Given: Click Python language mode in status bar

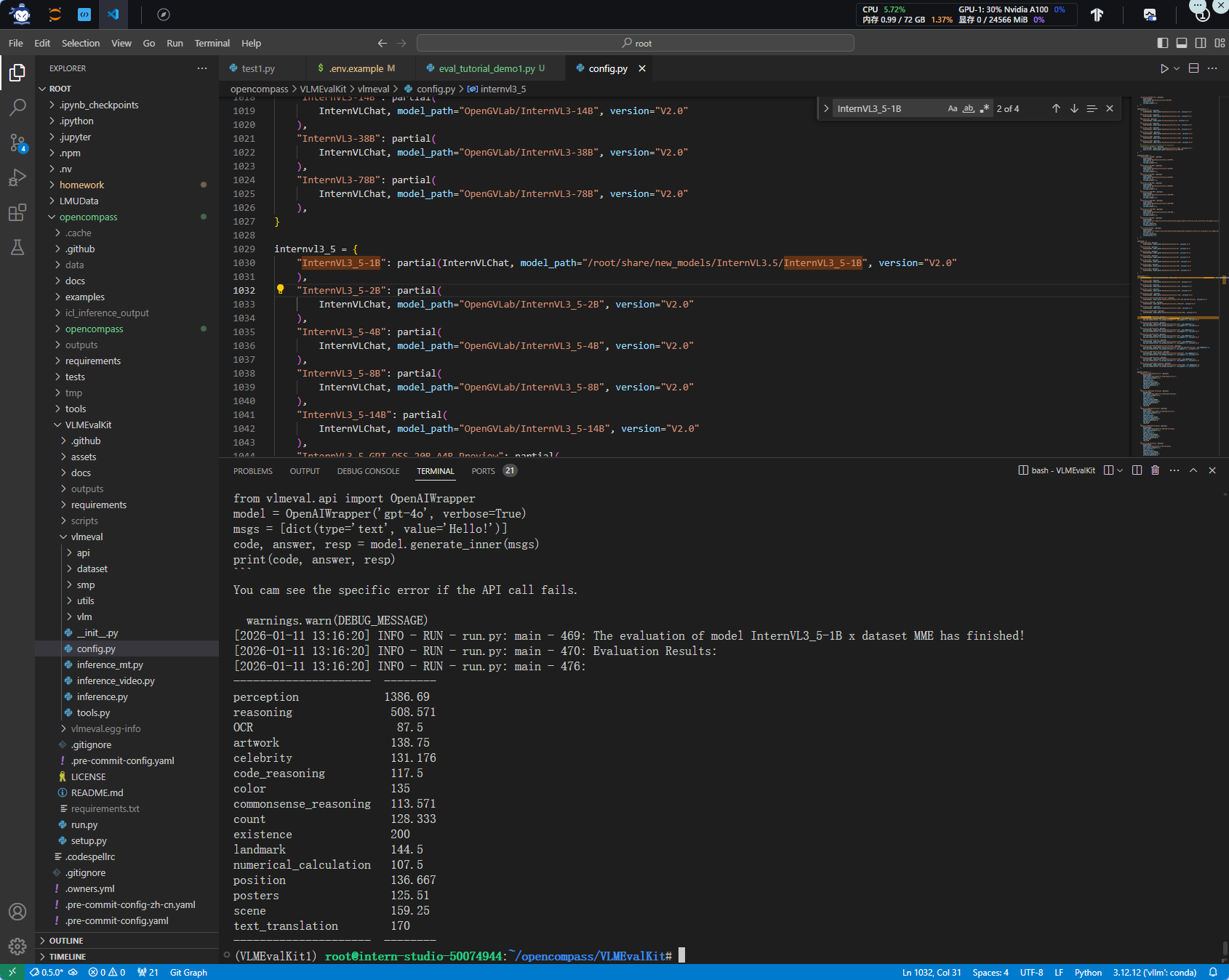Looking at the screenshot, I should coord(1088,973).
